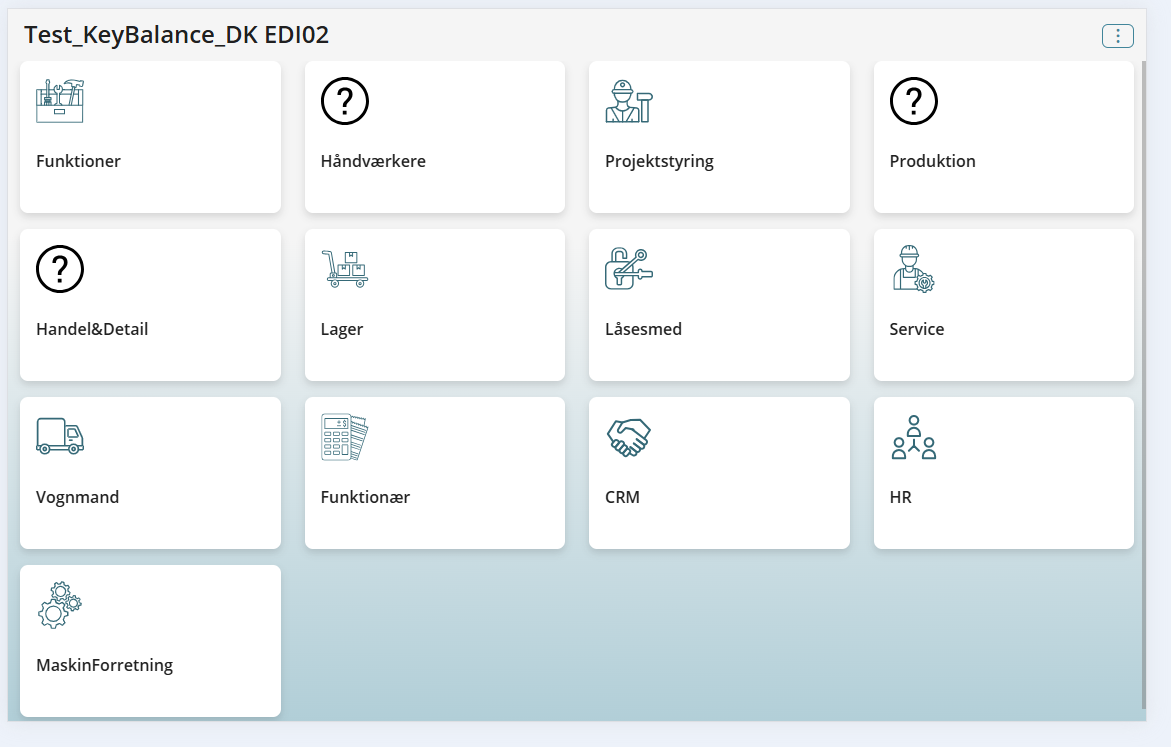1171x747 pixels.
Task: Click the Test_KeyBalance_DK EDI02 title
Action: pos(176,35)
